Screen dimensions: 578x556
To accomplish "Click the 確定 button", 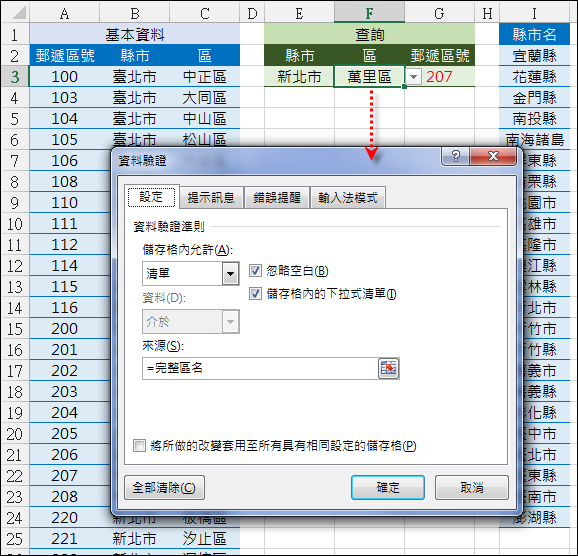I will (388, 487).
